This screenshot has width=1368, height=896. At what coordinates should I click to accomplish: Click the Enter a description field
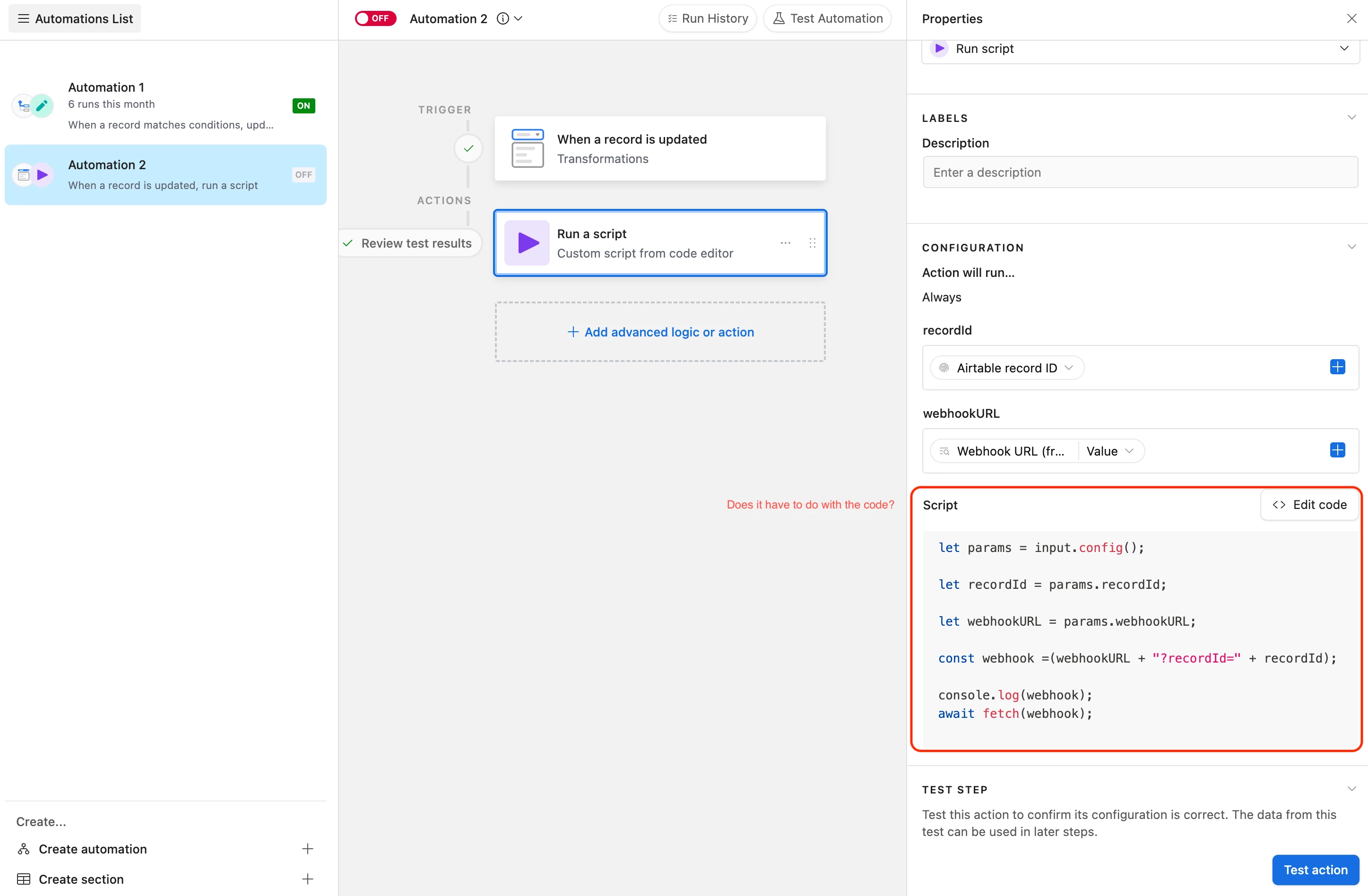[x=1140, y=172]
